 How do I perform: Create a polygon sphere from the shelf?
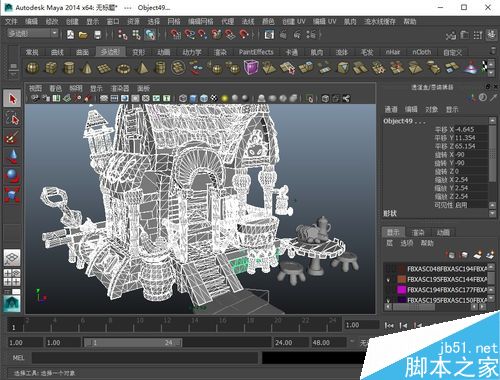click(x=32, y=68)
